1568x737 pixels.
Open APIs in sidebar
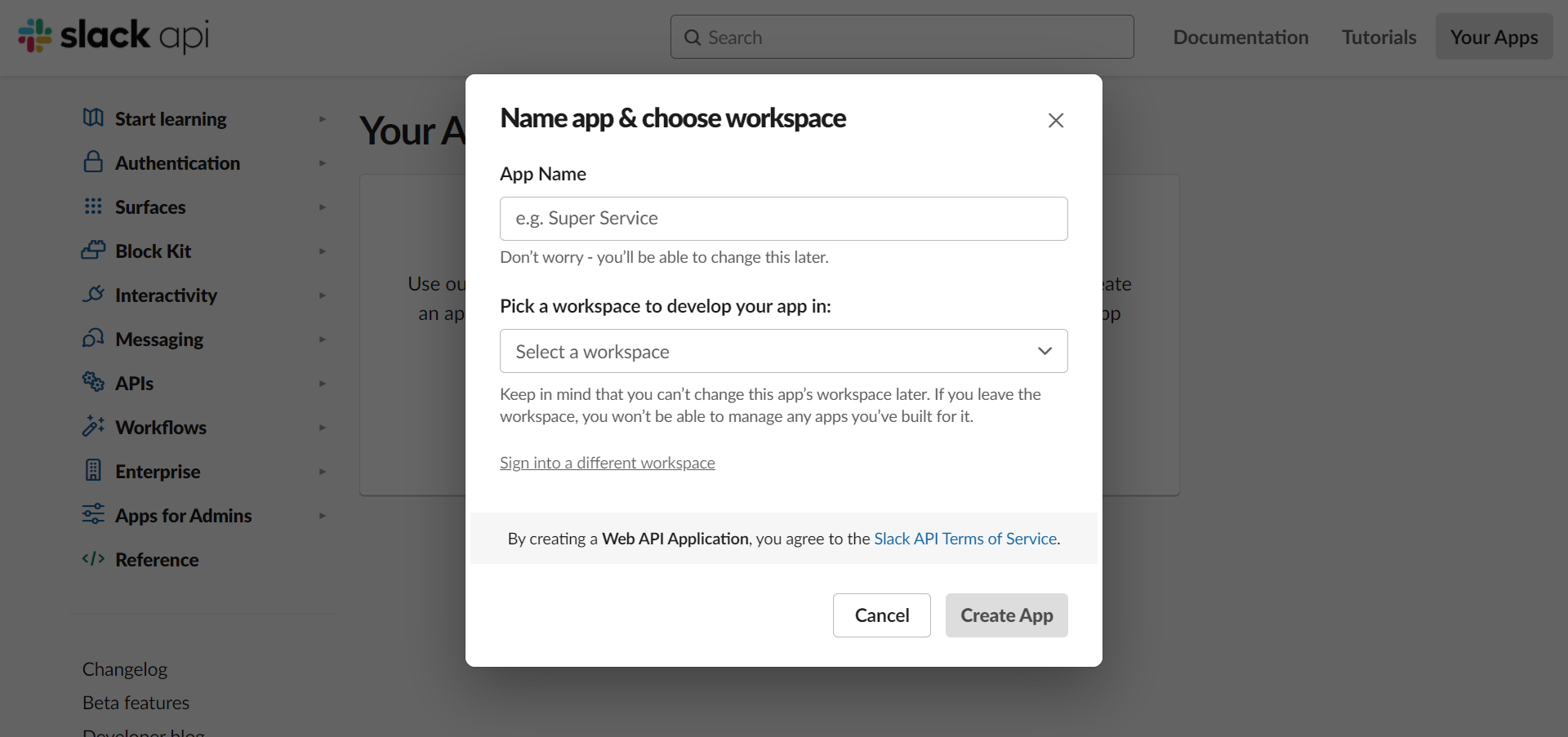pos(134,384)
